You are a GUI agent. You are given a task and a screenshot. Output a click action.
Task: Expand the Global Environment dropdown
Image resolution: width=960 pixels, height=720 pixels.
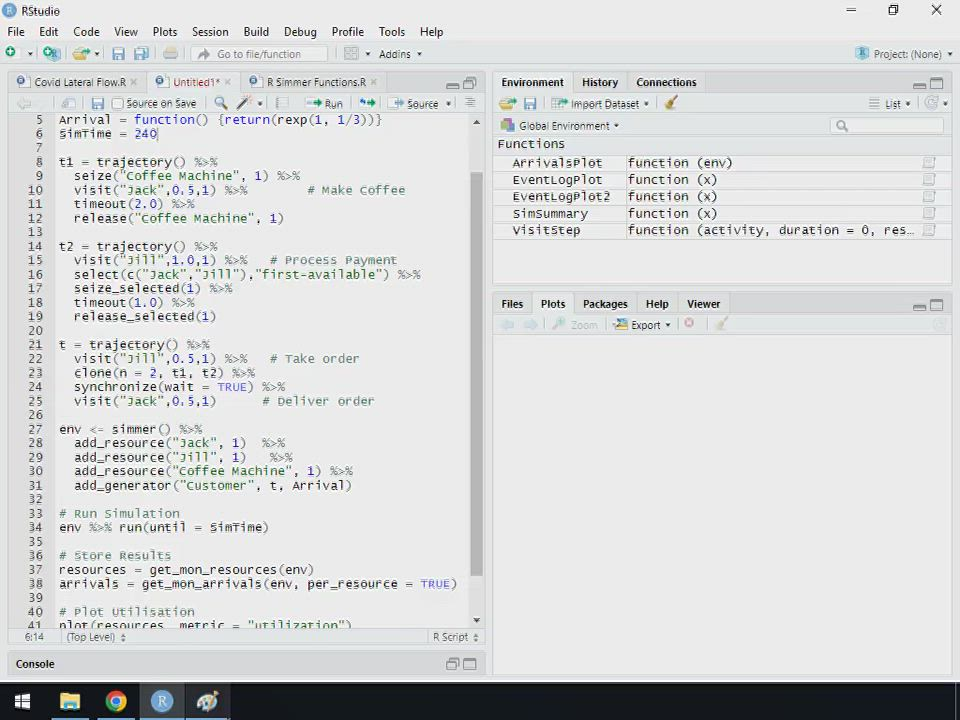click(568, 126)
